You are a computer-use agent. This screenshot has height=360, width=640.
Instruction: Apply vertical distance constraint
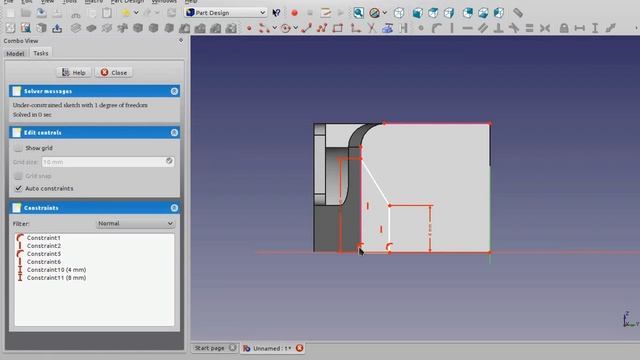pos(595,28)
